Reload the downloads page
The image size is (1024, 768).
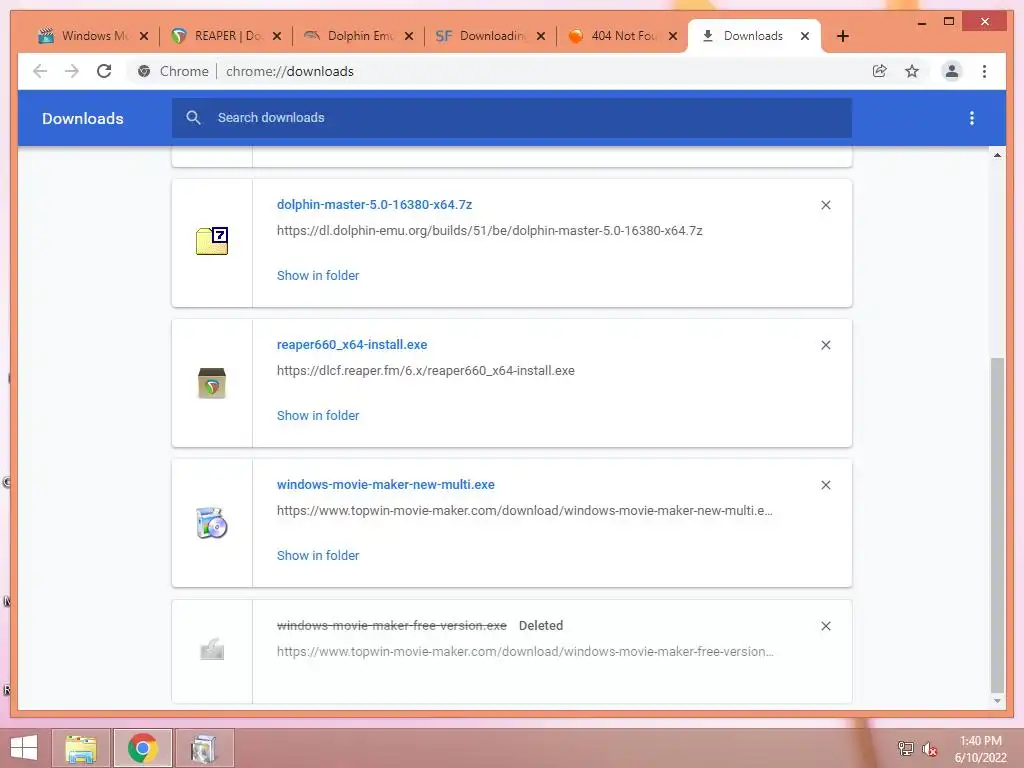coord(104,71)
